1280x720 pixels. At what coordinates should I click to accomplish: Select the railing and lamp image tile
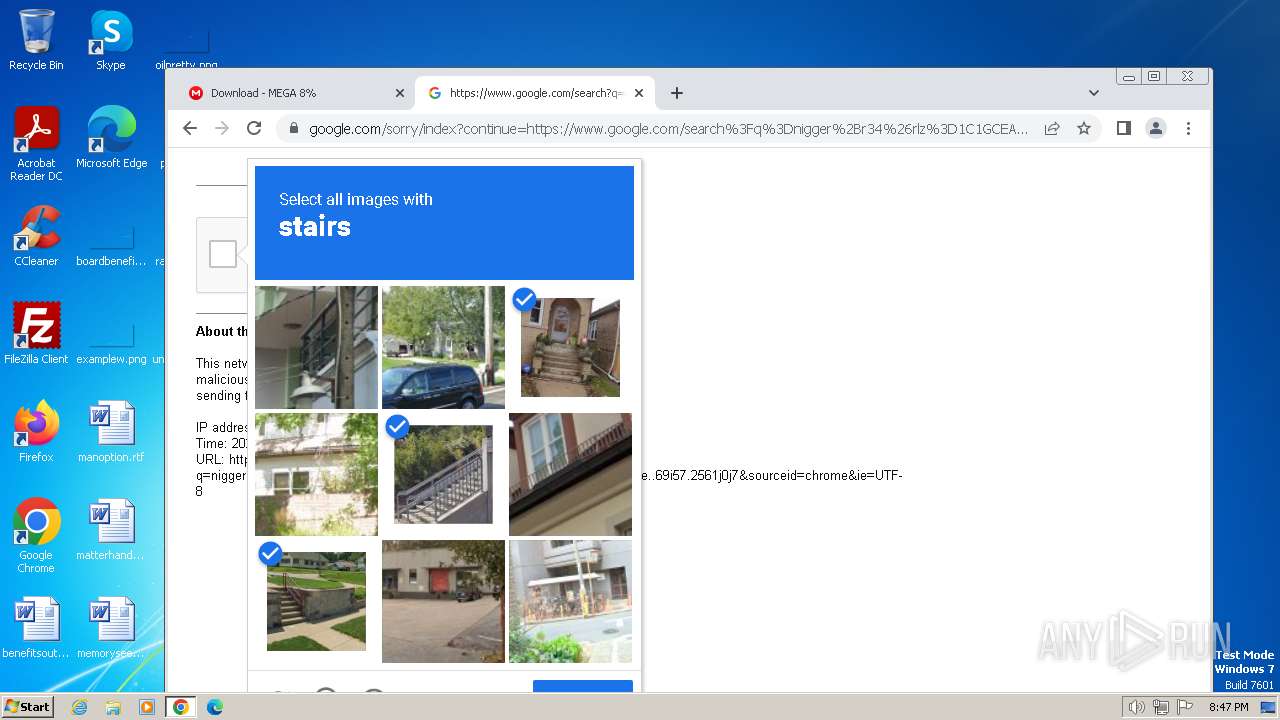coord(316,347)
